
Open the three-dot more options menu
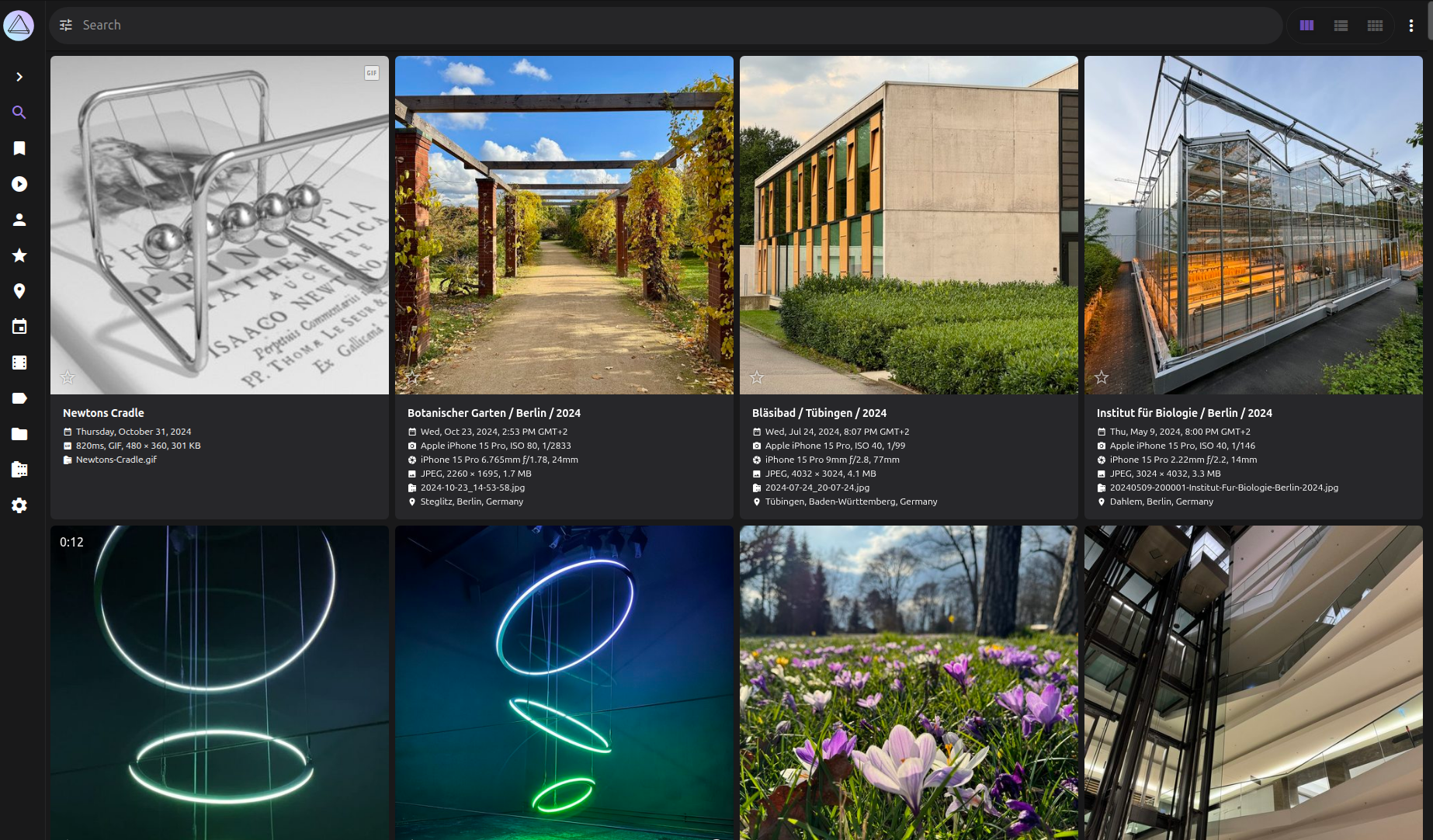click(1411, 26)
